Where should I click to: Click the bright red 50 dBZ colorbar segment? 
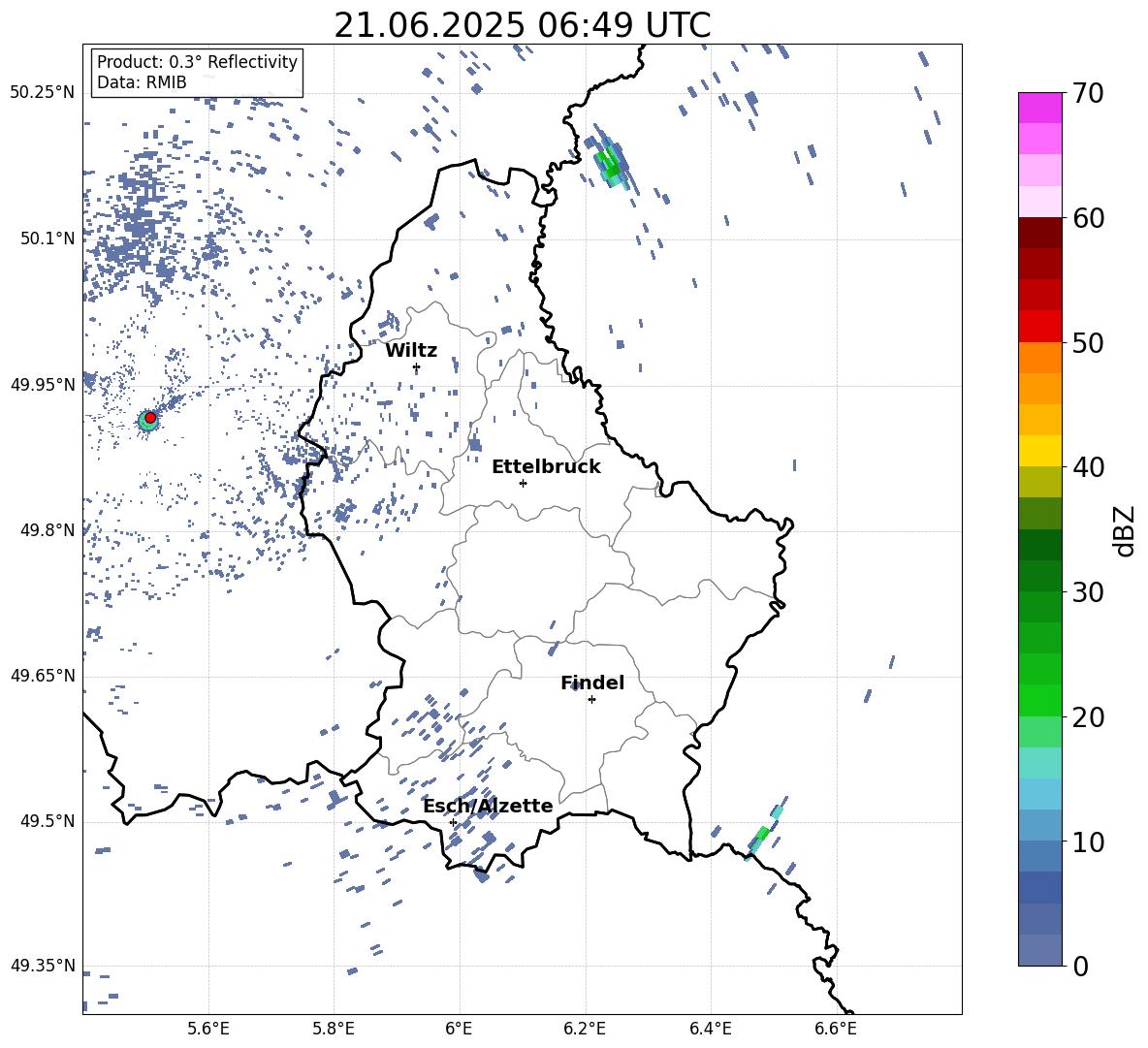pyautogui.click(x=1039, y=327)
